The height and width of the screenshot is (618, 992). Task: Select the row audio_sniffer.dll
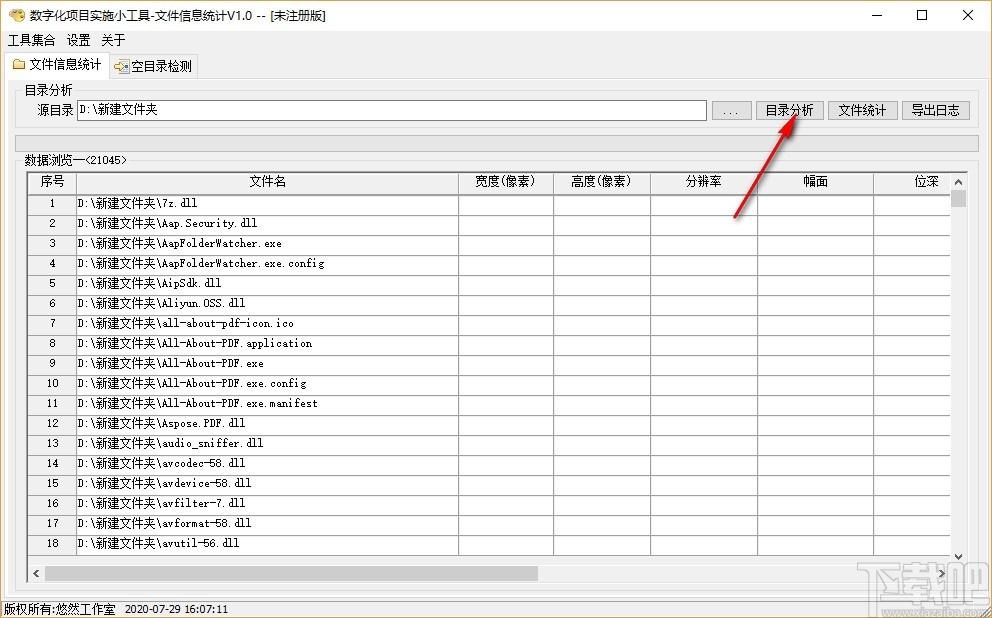[x=489, y=443]
